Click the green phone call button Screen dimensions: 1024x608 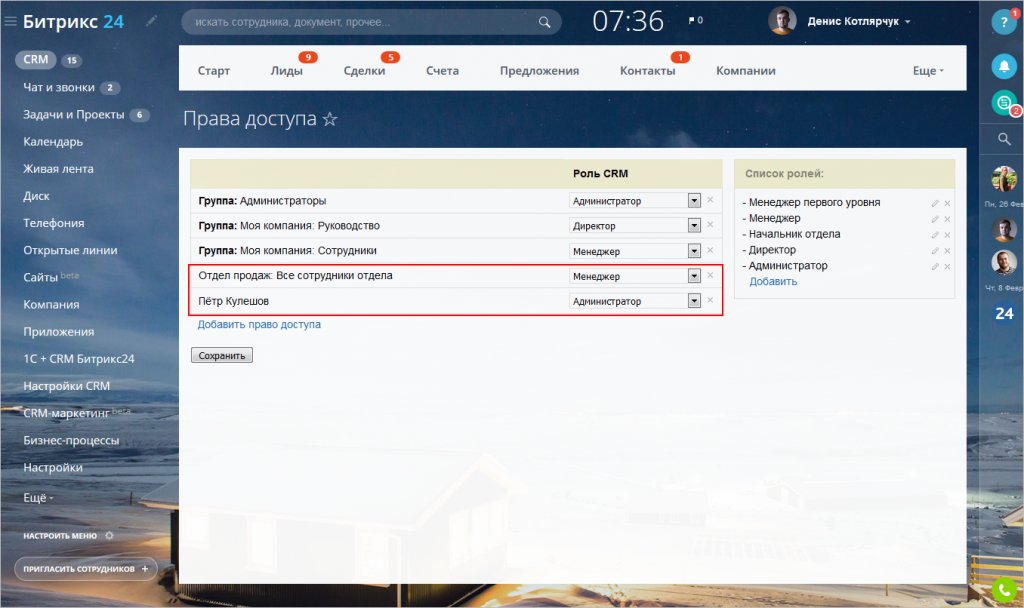point(1004,590)
